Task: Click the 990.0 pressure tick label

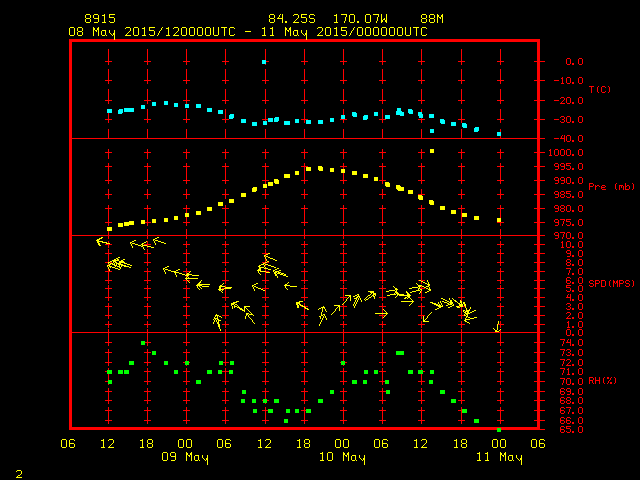Action: (569, 180)
